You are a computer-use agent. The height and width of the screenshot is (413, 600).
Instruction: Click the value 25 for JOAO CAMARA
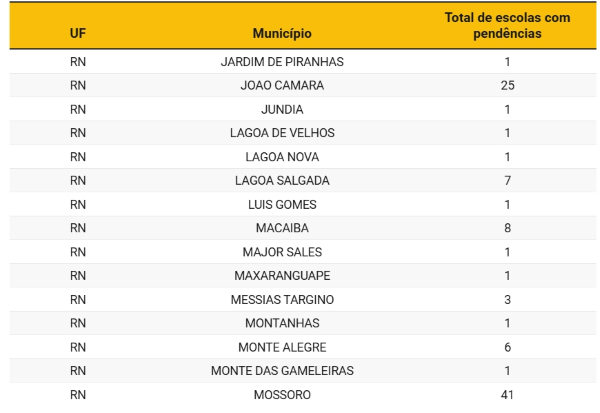pyautogui.click(x=507, y=86)
